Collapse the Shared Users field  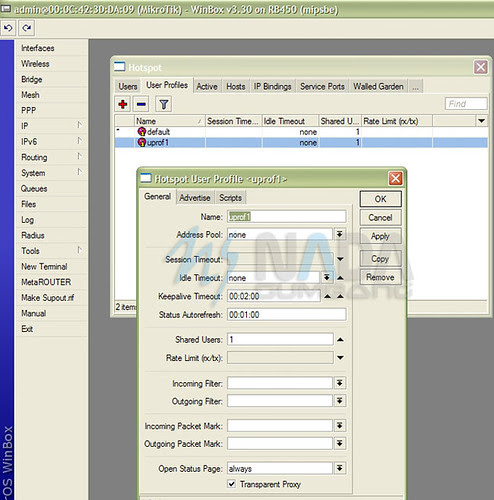click(x=340, y=340)
